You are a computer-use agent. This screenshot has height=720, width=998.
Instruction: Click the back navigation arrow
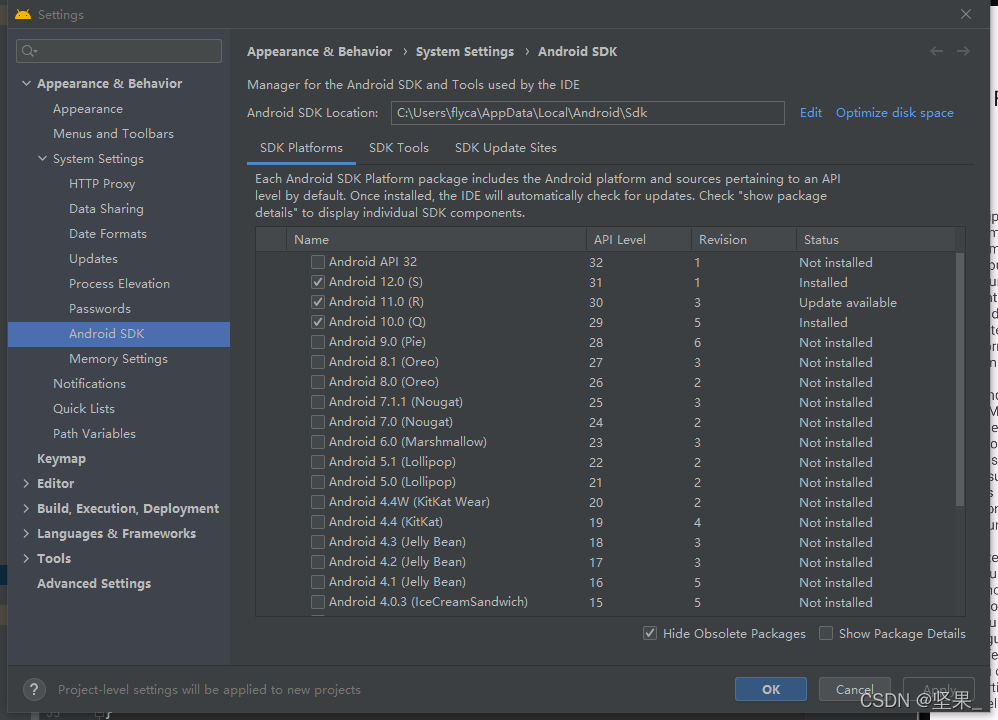point(936,51)
